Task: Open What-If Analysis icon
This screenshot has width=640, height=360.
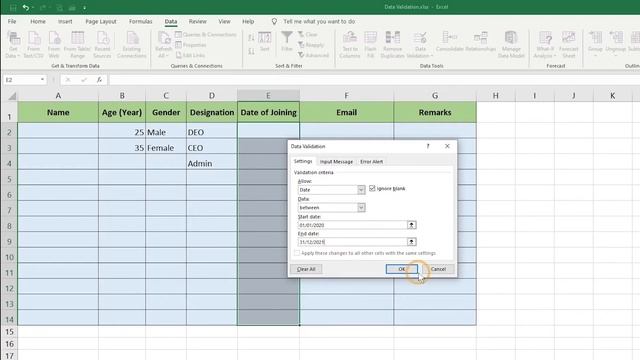Action: [x=545, y=44]
